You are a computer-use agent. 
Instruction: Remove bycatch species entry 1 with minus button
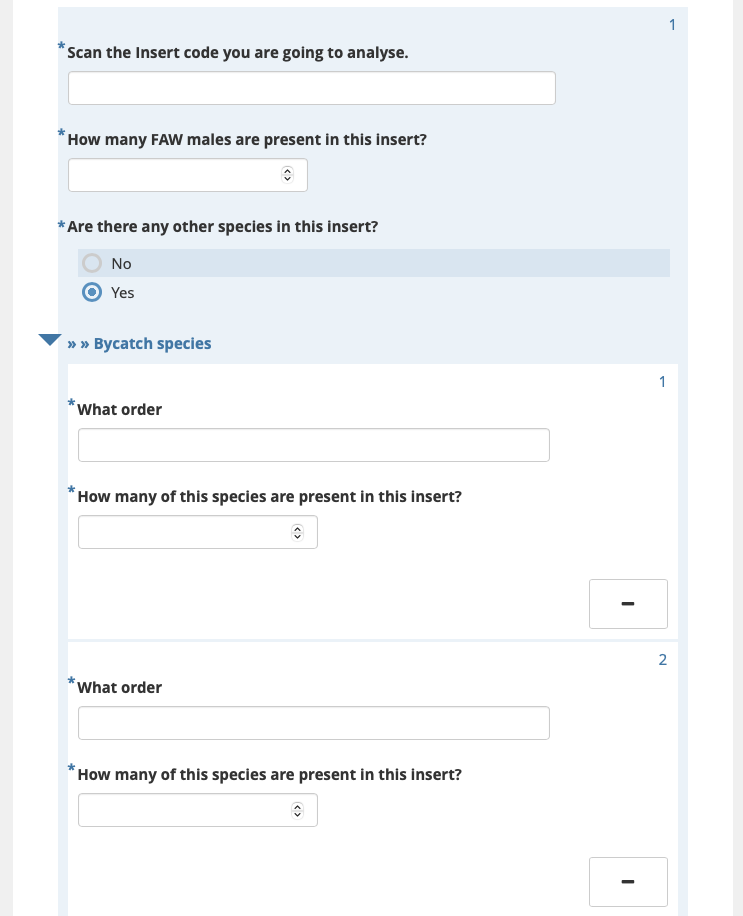pyautogui.click(x=629, y=604)
